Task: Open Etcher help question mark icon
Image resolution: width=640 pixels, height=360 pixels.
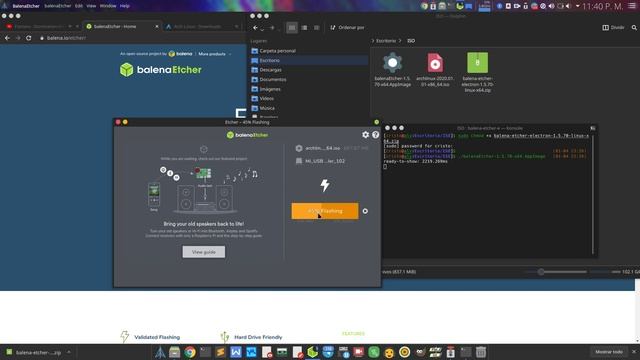Action: pos(376,135)
